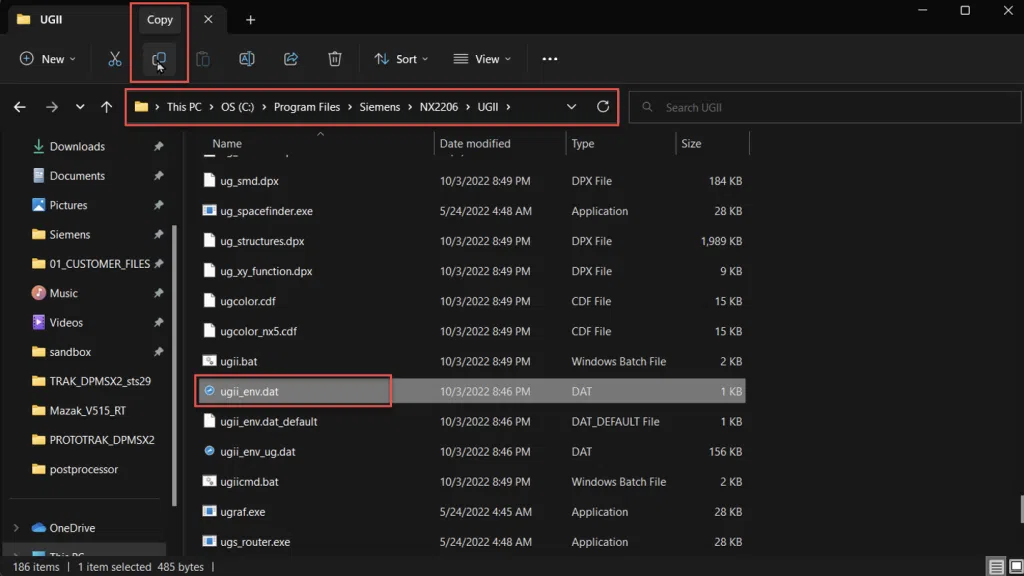Image resolution: width=1024 pixels, height=576 pixels.
Task: Open Downloads in navigation pane
Action: point(77,146)
